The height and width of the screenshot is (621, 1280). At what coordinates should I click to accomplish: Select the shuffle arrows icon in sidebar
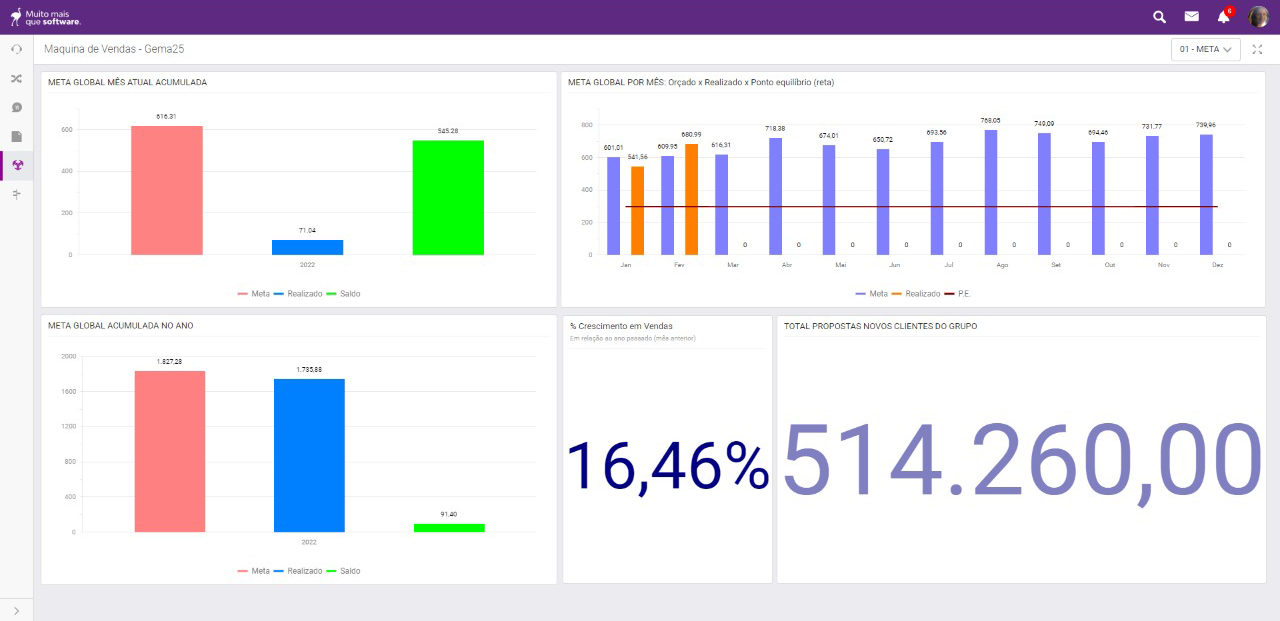[x=16, y=78]
